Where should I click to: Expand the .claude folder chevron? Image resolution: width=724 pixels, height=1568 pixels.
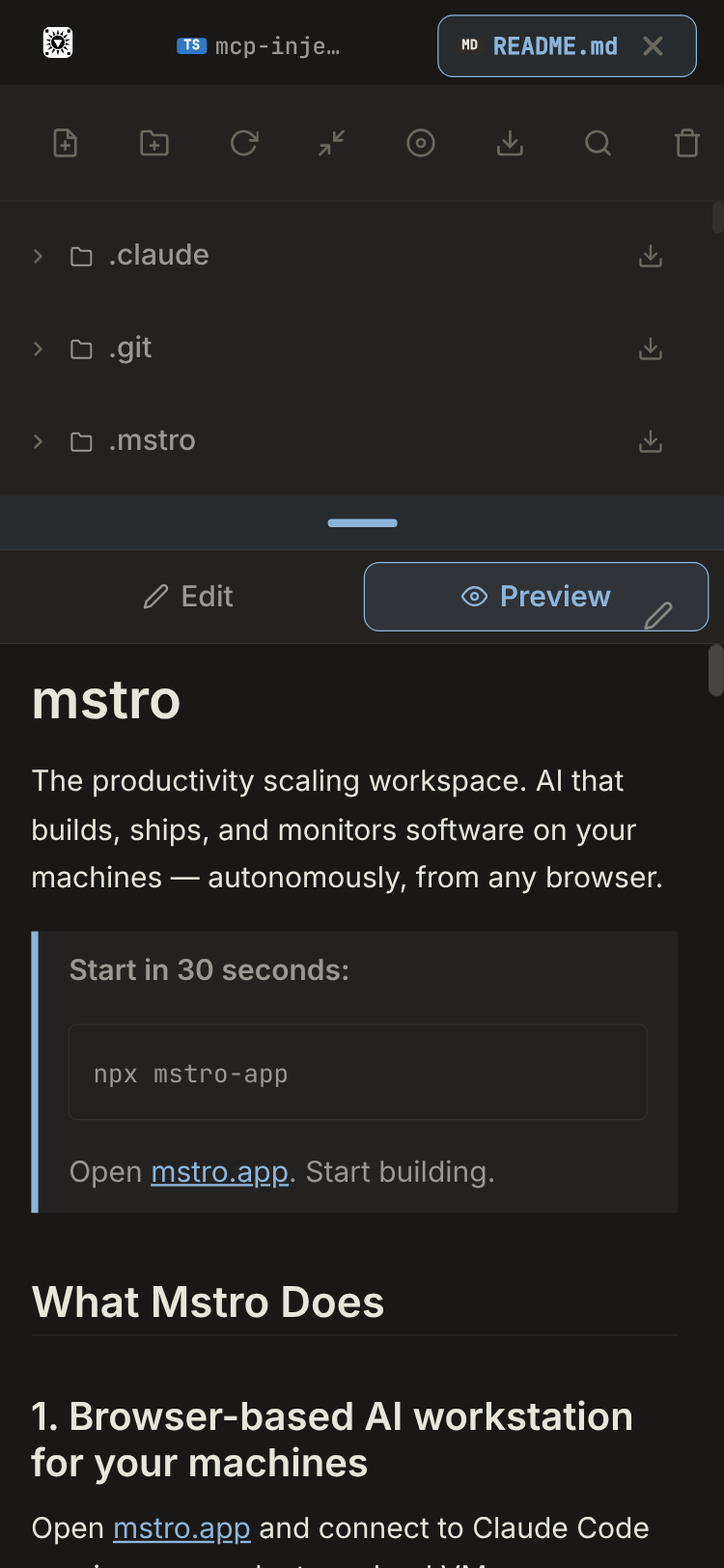pos(39,256)
